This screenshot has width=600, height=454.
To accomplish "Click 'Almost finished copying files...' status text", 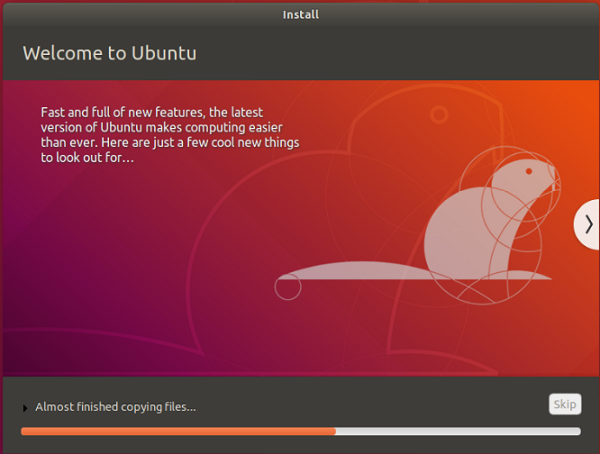I will [x=116, y=407].
